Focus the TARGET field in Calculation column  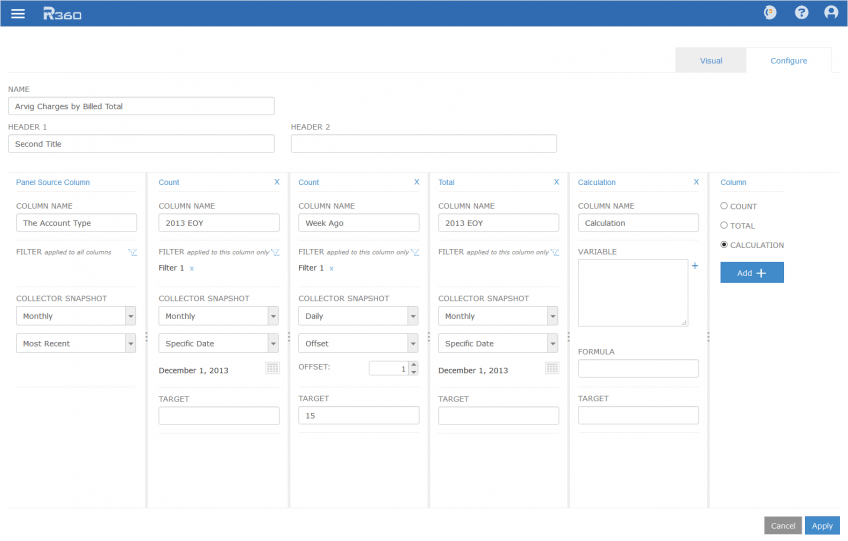pyautogui.click(x=638, y=415)
